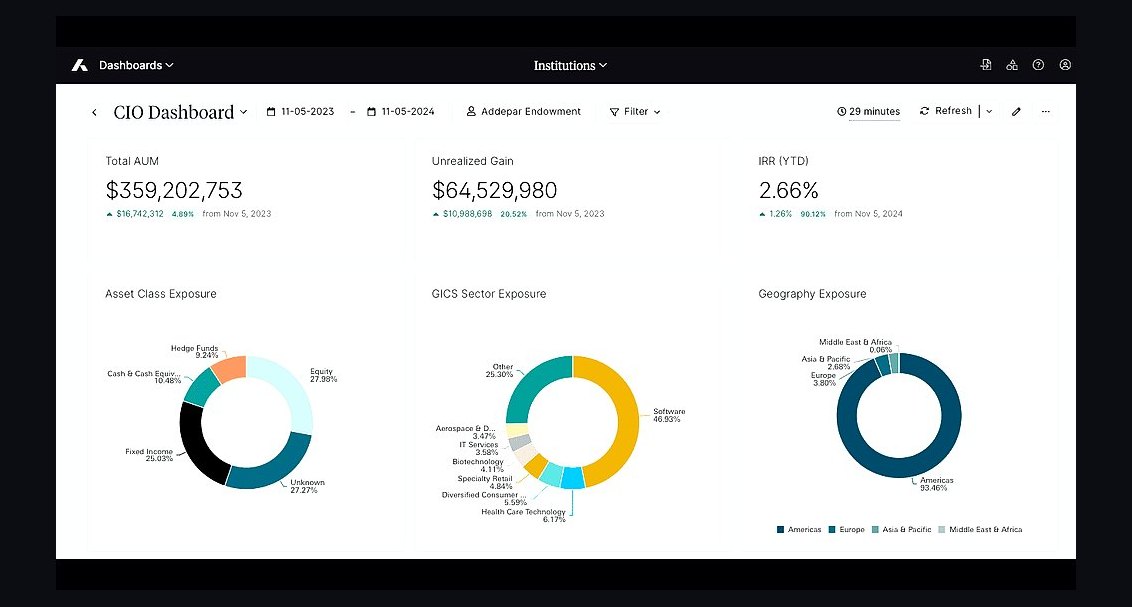Image resolution: width=1132 pixels, height=607 pixels.
Task: Click the Refresh button
Action: click(946, 110)
